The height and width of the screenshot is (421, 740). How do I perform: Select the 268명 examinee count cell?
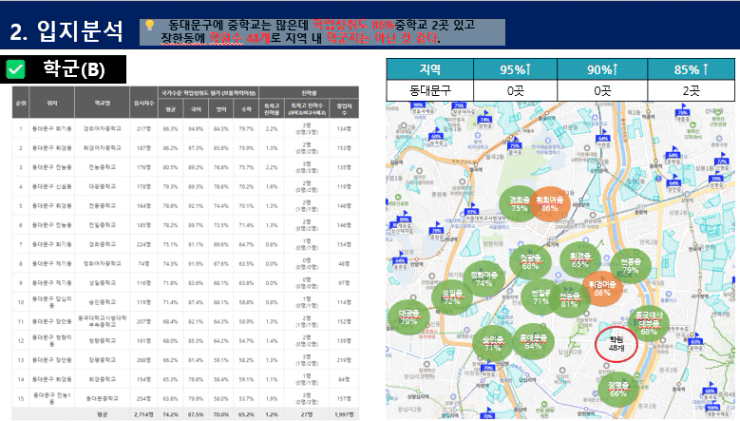pos(143,360)
